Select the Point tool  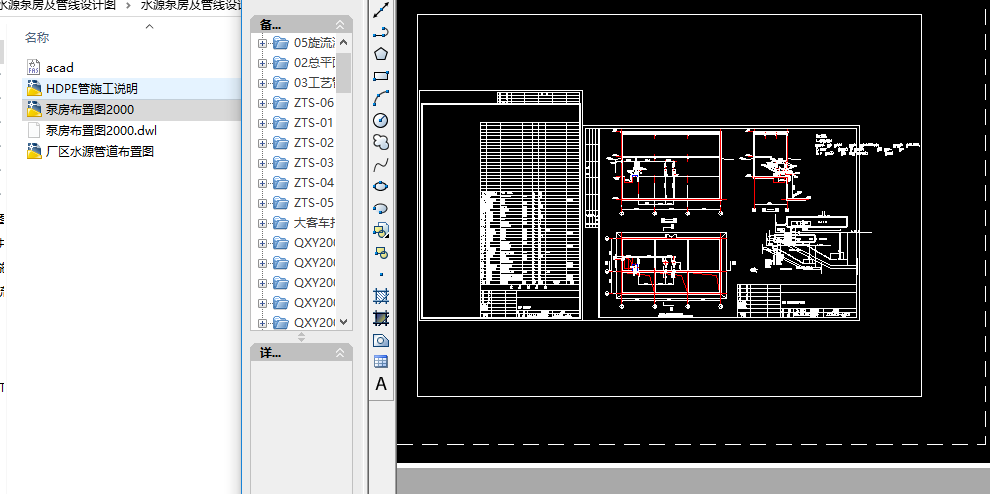tap(381, 274)
